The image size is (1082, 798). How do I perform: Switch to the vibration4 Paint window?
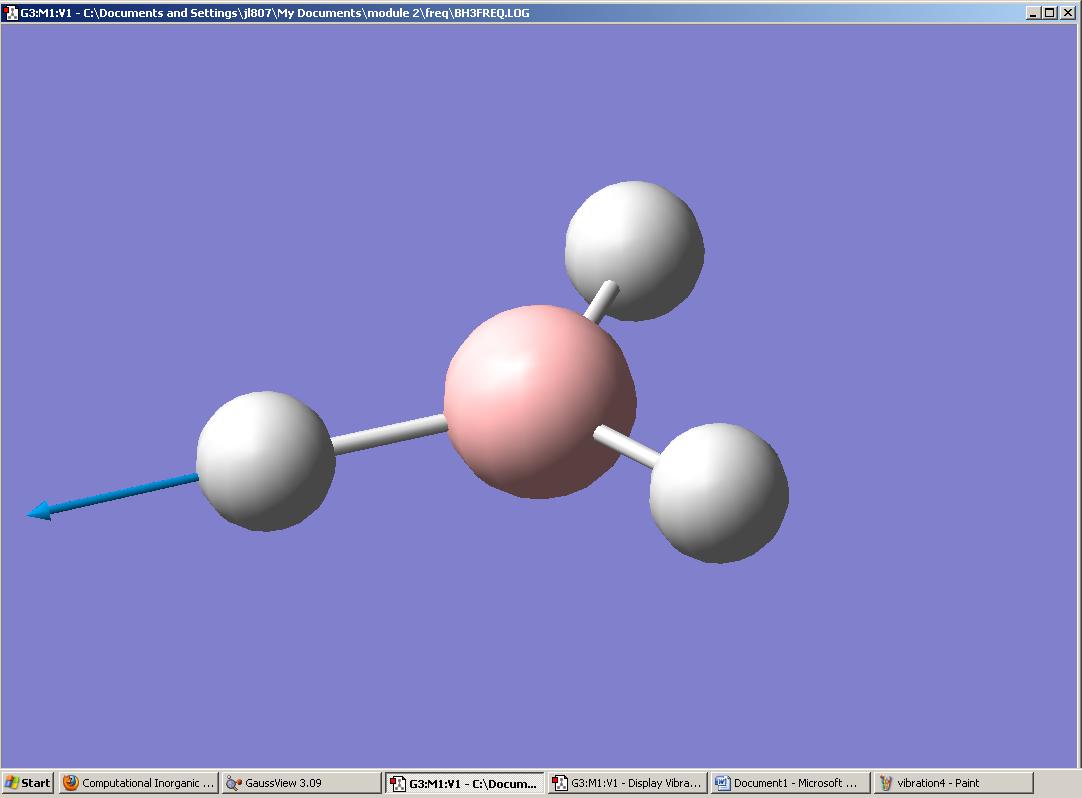[952, 783]
